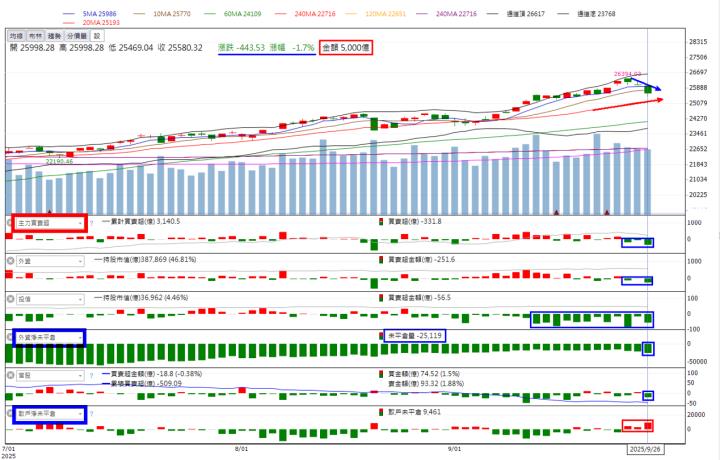
Task: Switch to the 布林 tab
Action: [36, 35]
